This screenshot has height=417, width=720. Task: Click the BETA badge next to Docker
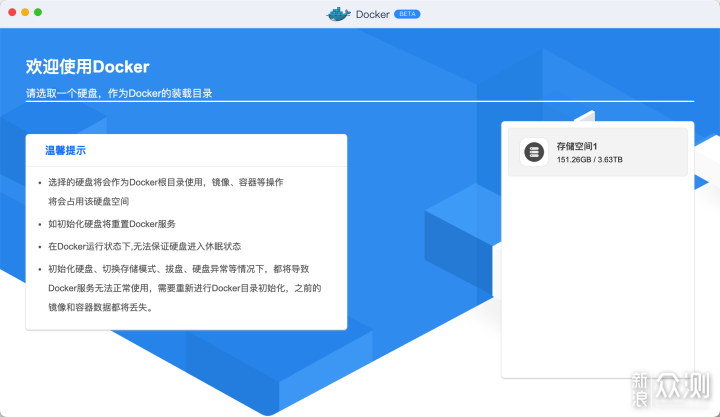click(x=407, y=14)
